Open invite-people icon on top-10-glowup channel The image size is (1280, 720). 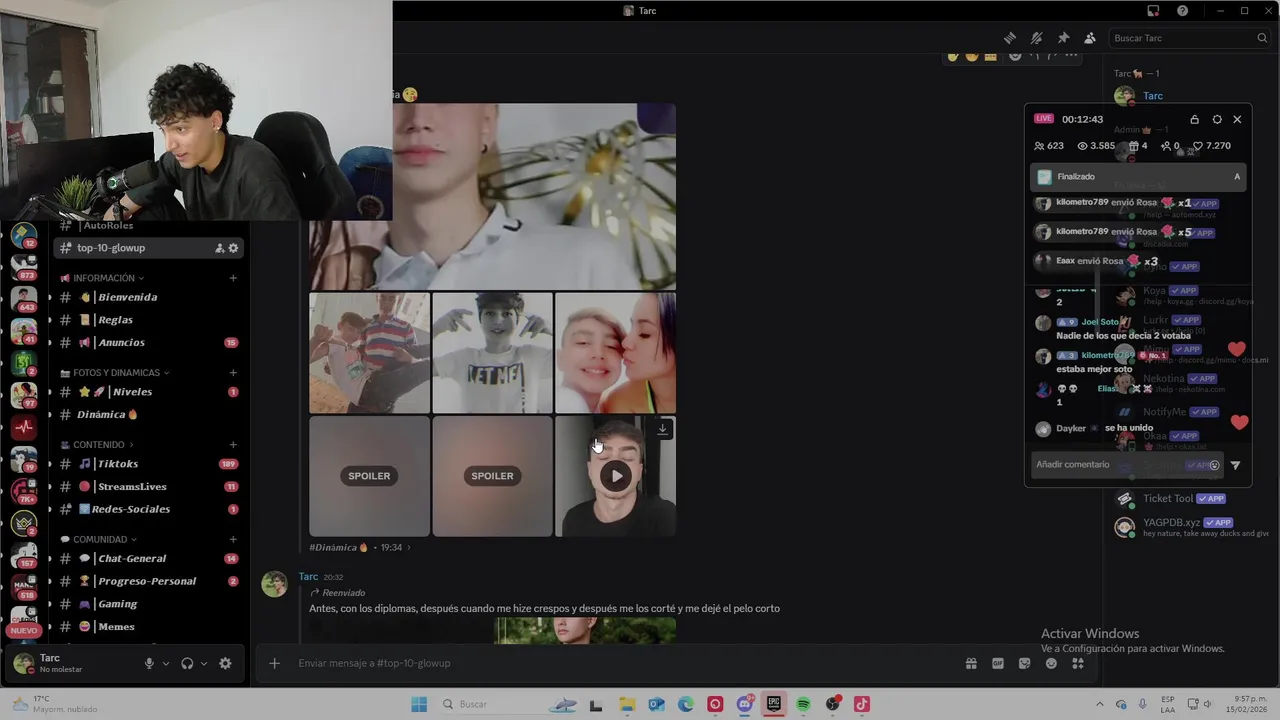219,248
